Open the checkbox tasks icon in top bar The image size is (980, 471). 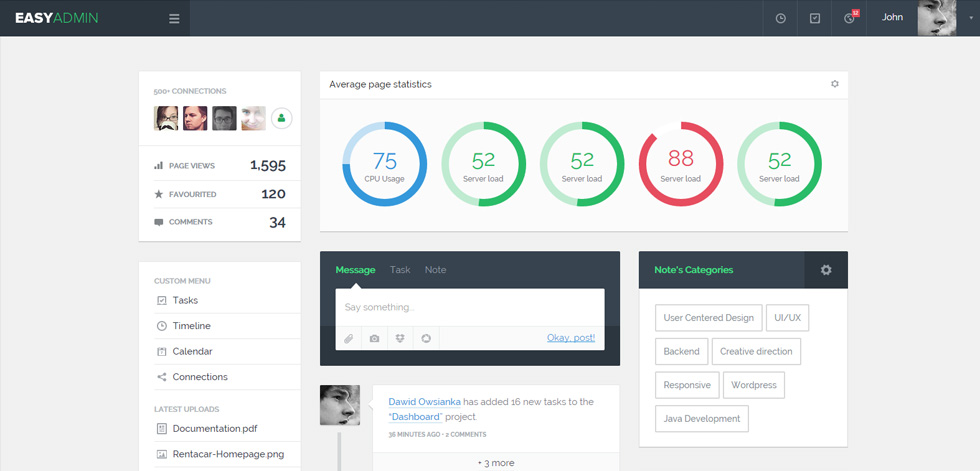[815, 19]
